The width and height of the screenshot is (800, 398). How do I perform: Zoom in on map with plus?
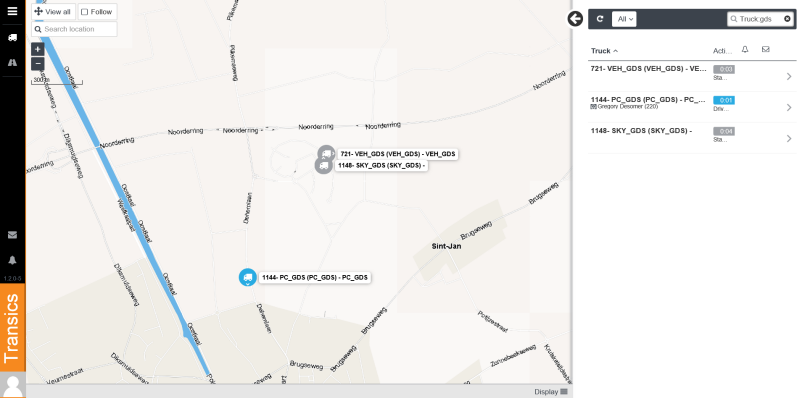click(x=38, y=49)
